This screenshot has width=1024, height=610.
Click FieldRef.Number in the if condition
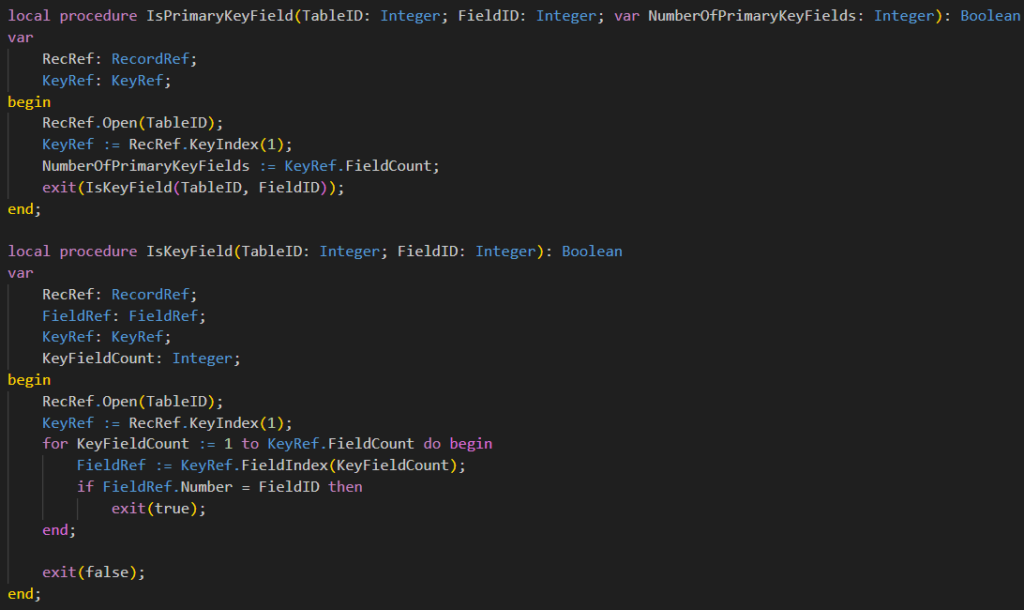click(162, 487)
